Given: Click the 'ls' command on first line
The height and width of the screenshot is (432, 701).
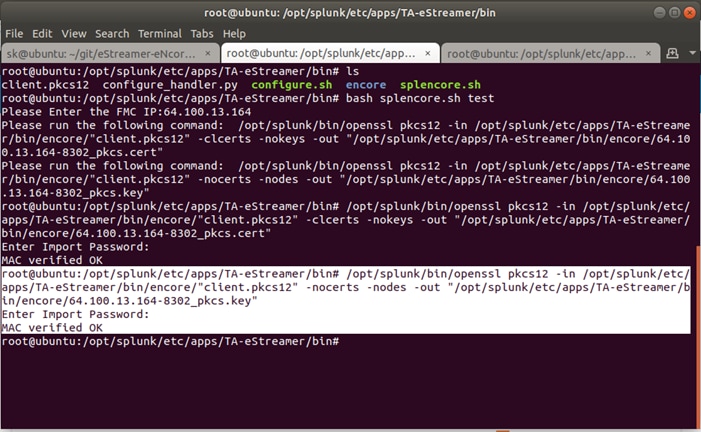Looking at the screenshot, I should click(x=352, y=71).
